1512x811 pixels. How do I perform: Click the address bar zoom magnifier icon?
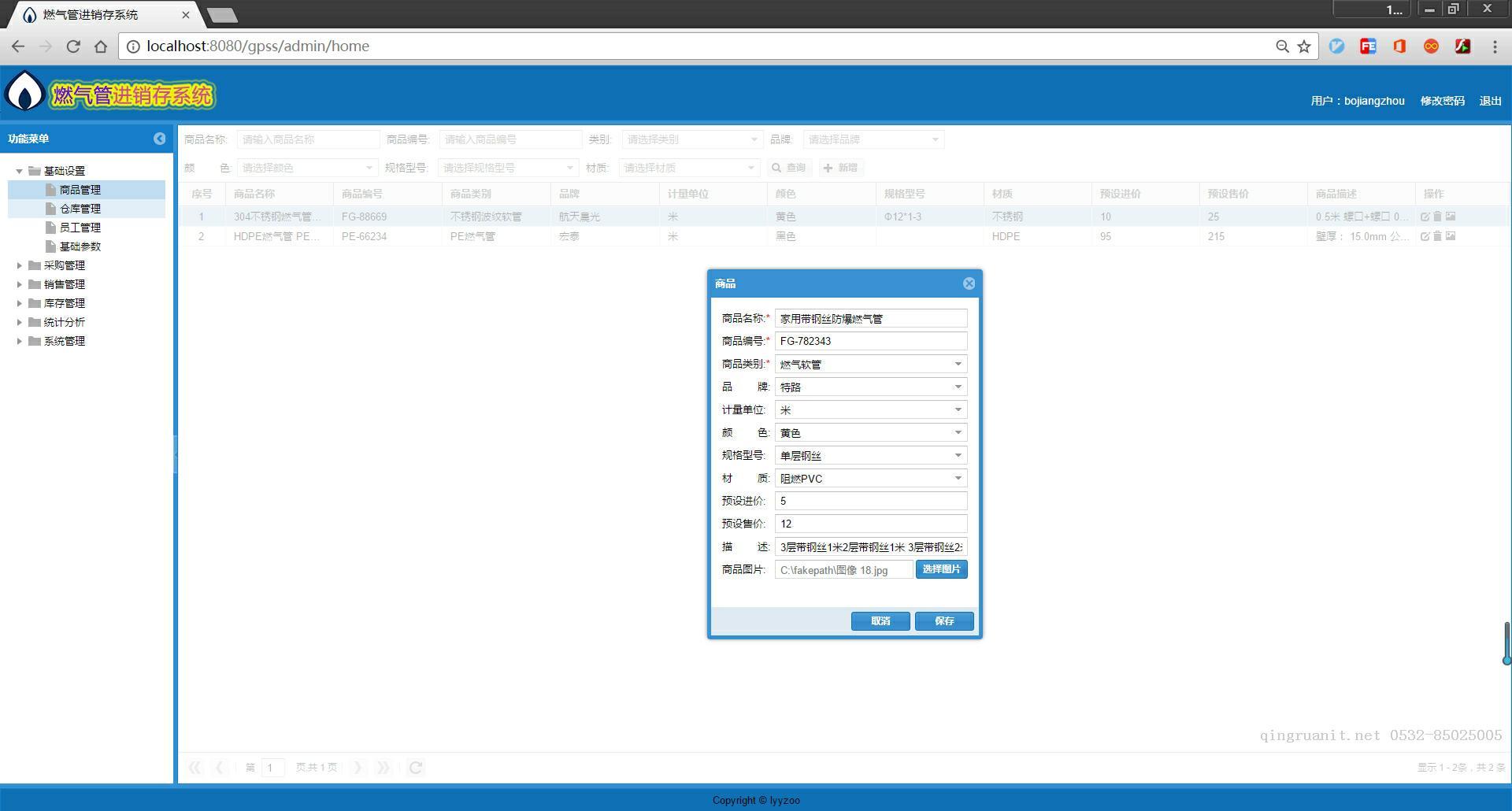[x=1282, y=46]
